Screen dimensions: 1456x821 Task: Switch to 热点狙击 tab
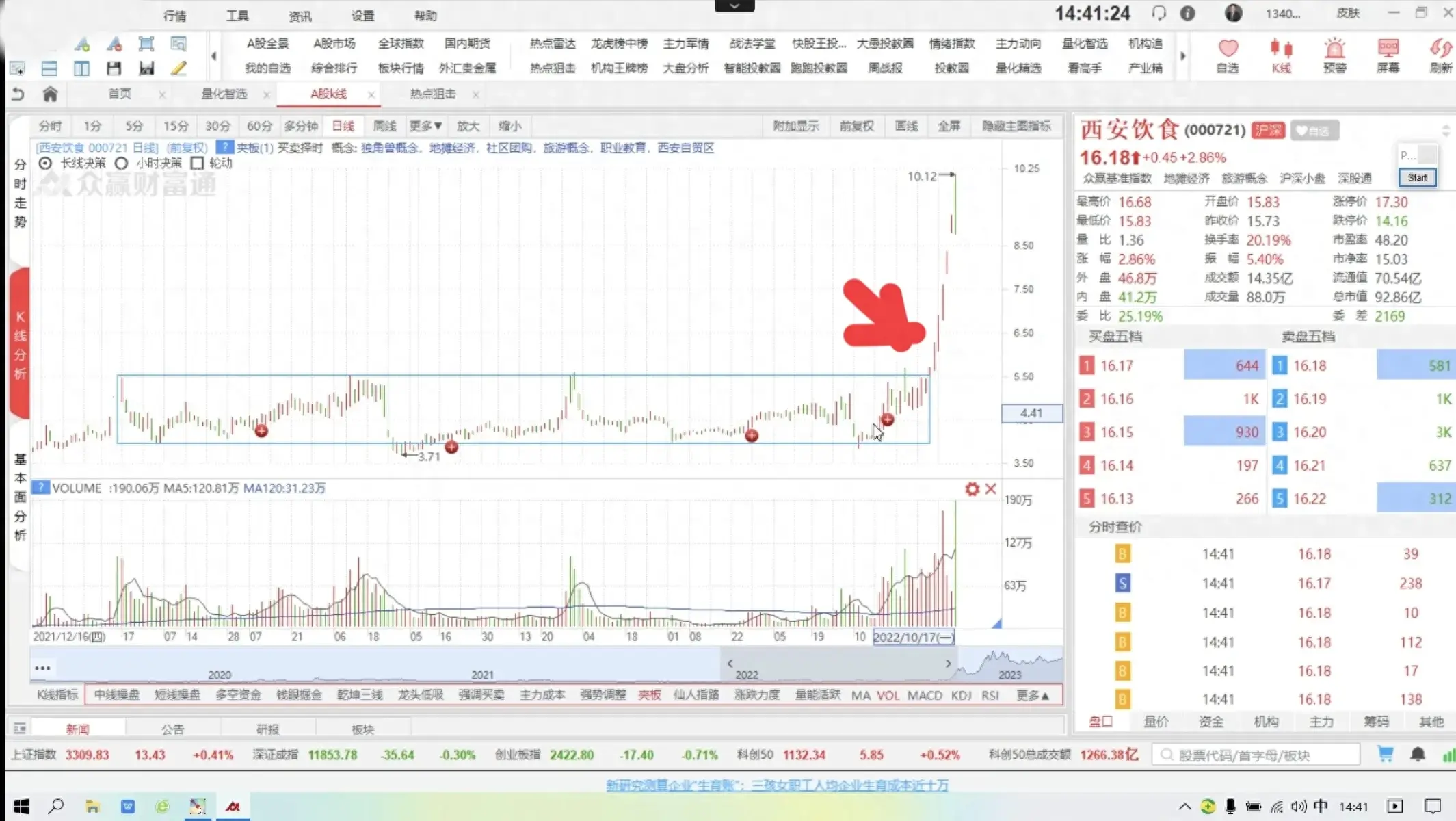pyautogui.click(x=432, y=94)
